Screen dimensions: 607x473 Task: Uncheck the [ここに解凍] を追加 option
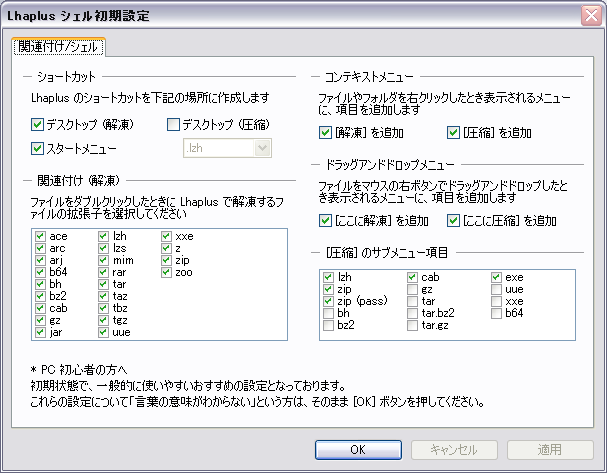pyautogui.click(x=325, y=221)
